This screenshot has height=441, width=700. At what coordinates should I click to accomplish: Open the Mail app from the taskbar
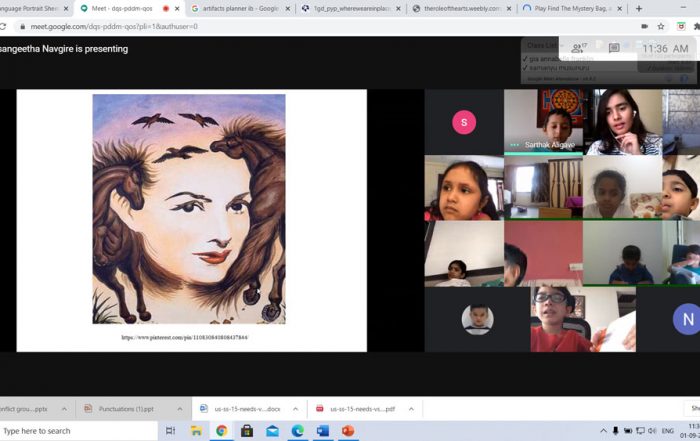tap(272, 431)
